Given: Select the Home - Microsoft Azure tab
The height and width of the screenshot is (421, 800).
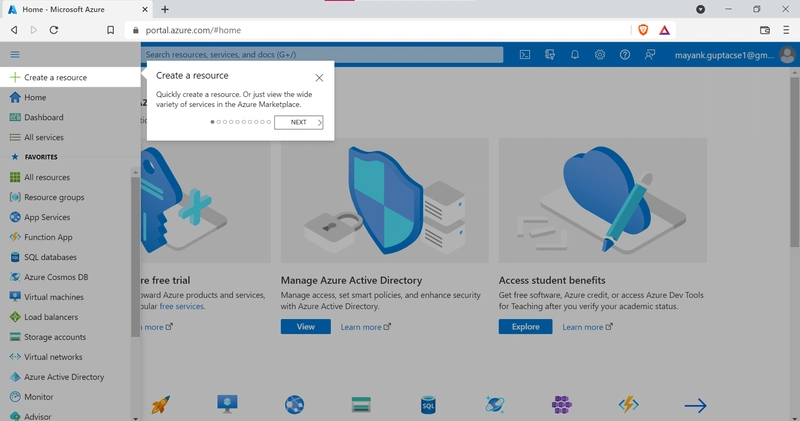Looking at the screenshot, I should (x=77, y=9).
